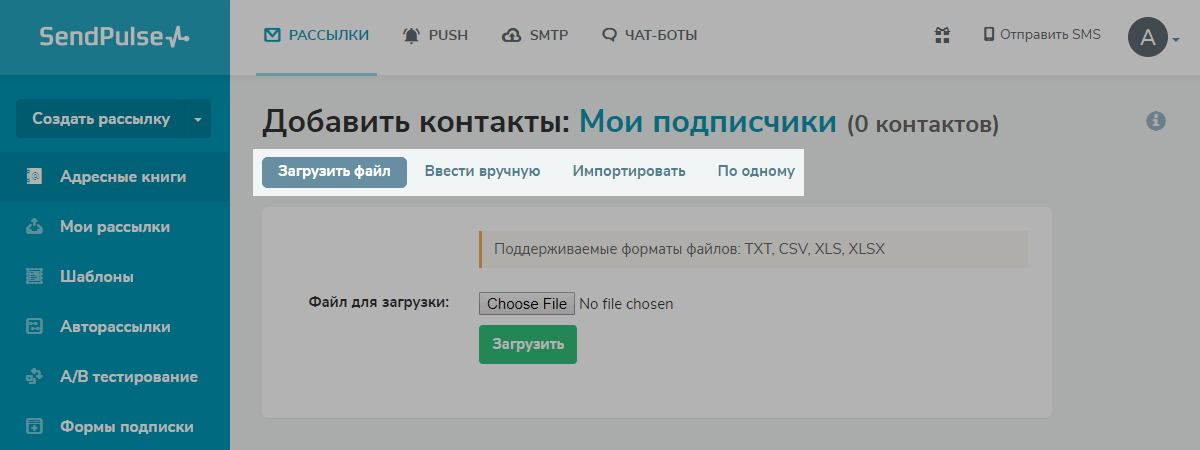Viewport: 1200px width, 450px height.
Task: Click the 'No file chosen' text
Action: coord(626,304)
